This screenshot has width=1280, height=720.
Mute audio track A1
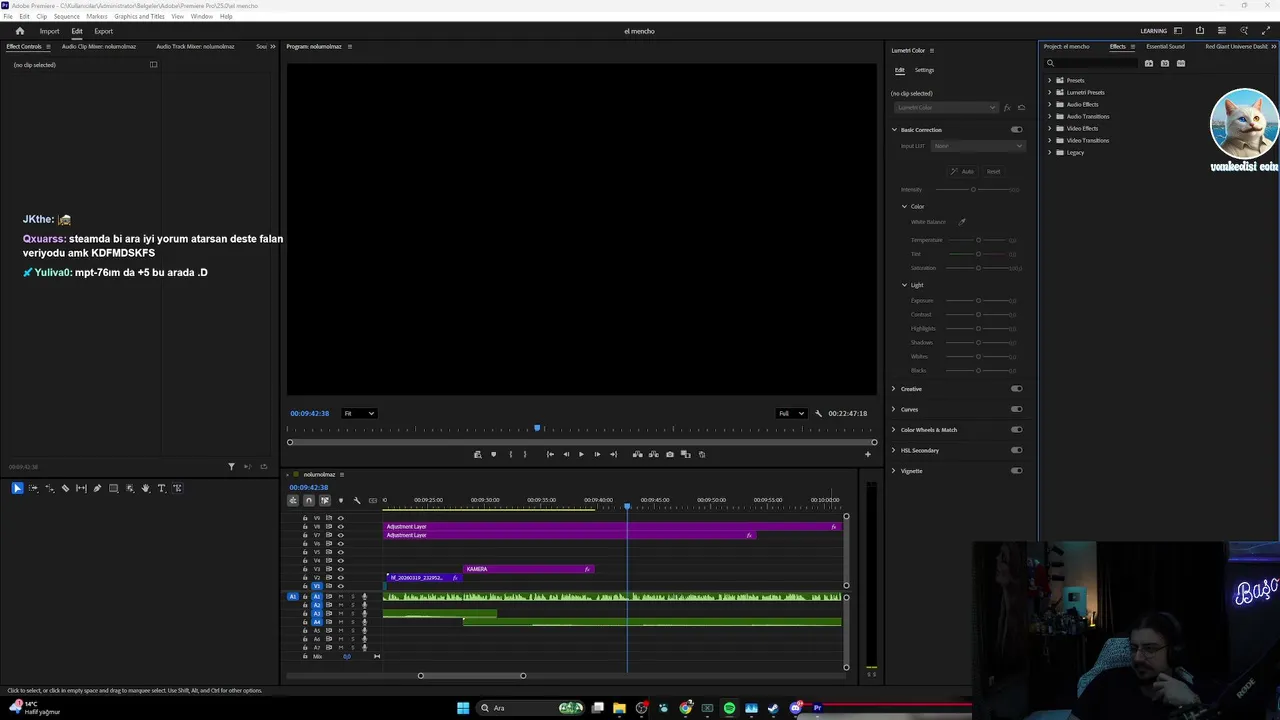coord(340,596)
